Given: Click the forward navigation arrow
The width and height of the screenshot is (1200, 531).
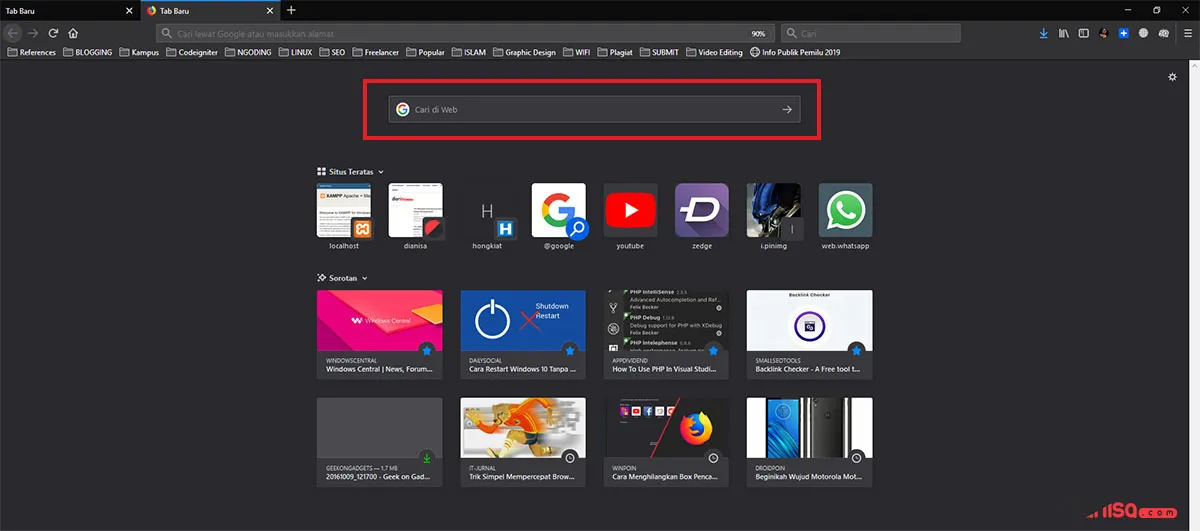Looking at the screenshot, I should pos(33,33).
